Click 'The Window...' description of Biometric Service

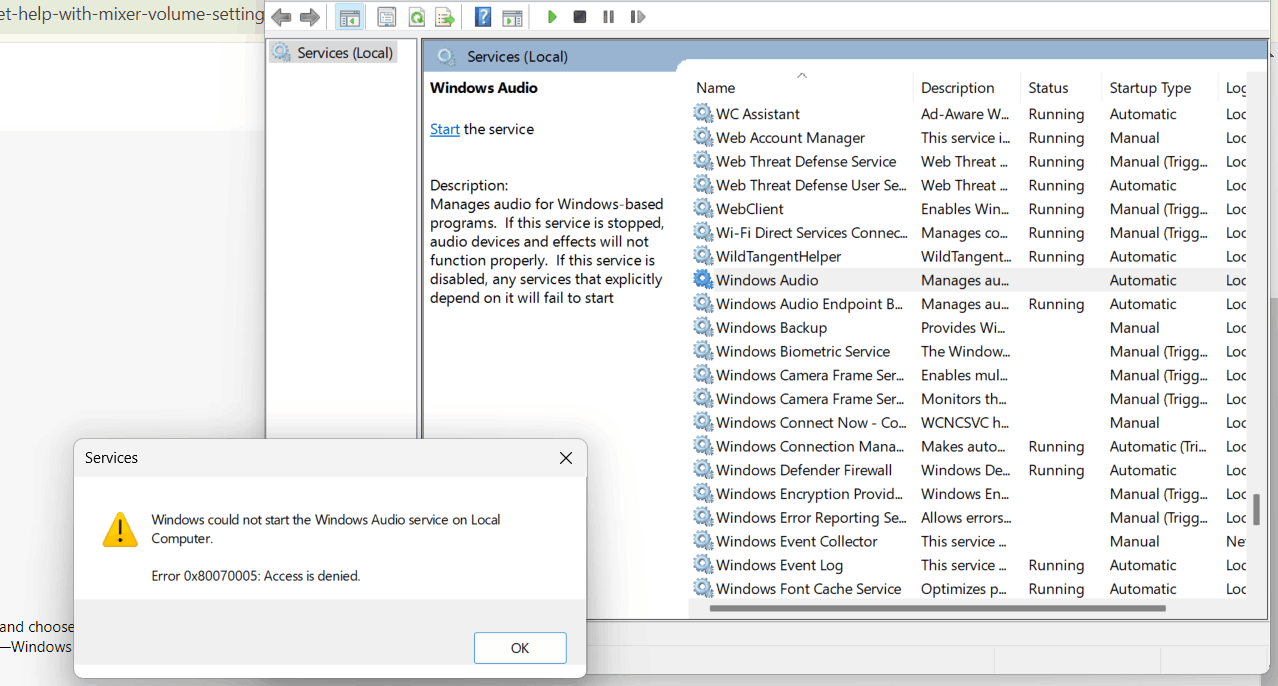pos(965,351)
